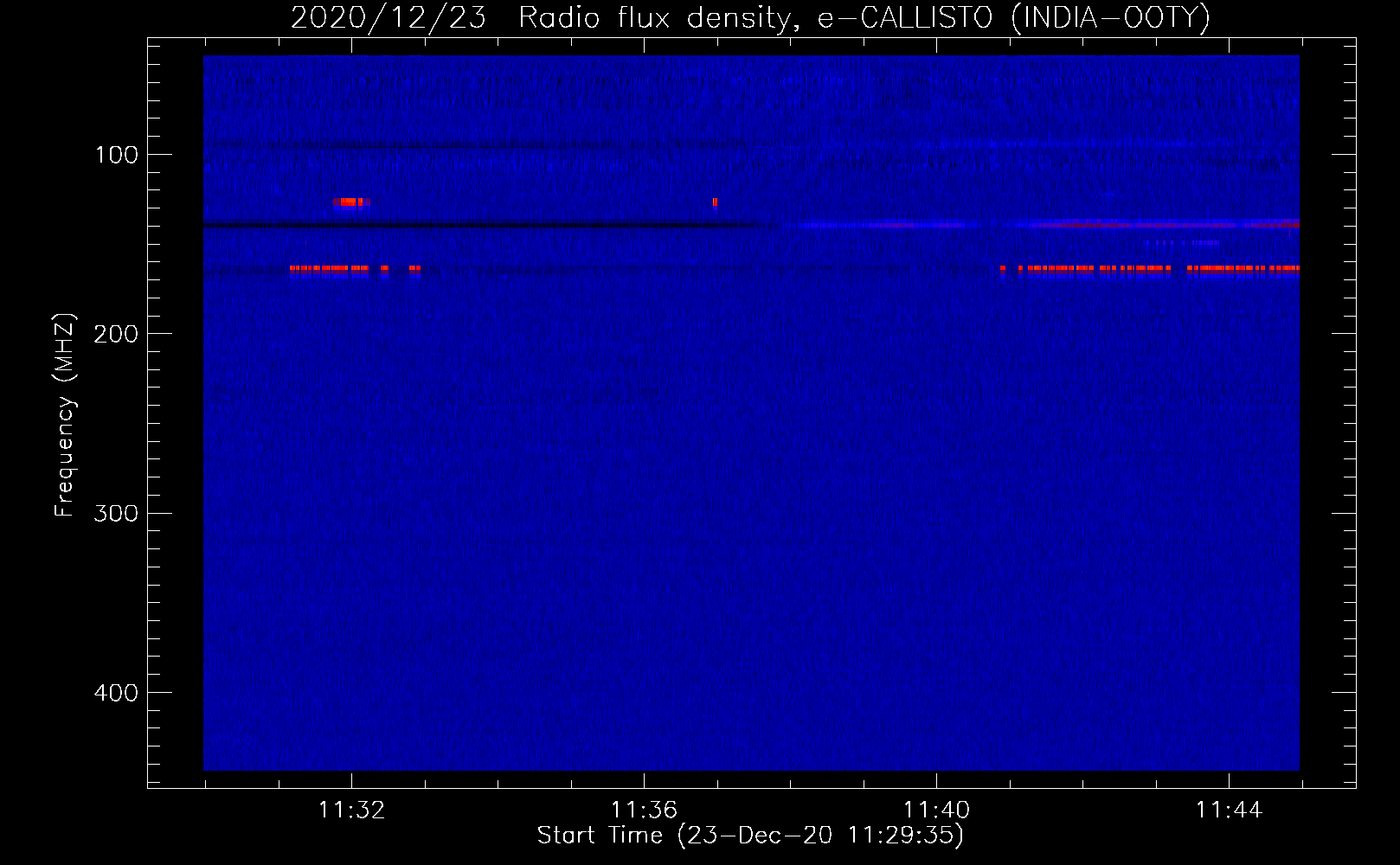Click the 11:32 time tick label
Screen dimensions: 1400x865
(x=351, y=811)
